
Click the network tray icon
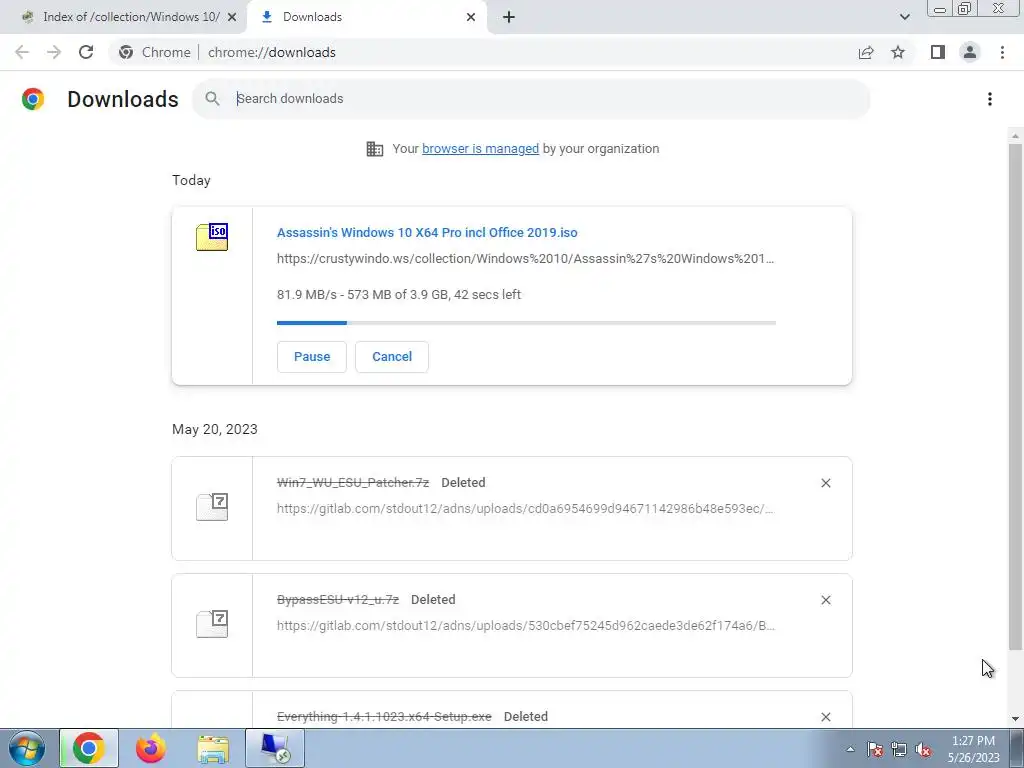(x=899, y=749)
